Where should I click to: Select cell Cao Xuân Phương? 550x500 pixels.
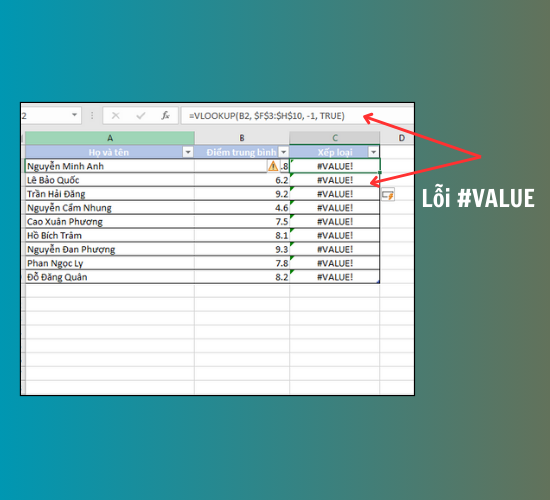coord(110,221)
